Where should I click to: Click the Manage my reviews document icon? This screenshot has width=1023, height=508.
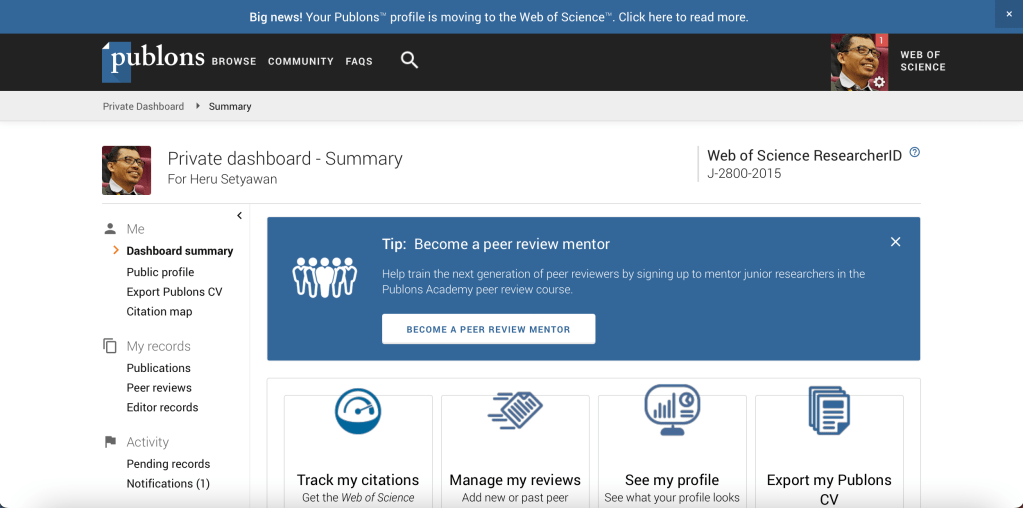(515, 410)
